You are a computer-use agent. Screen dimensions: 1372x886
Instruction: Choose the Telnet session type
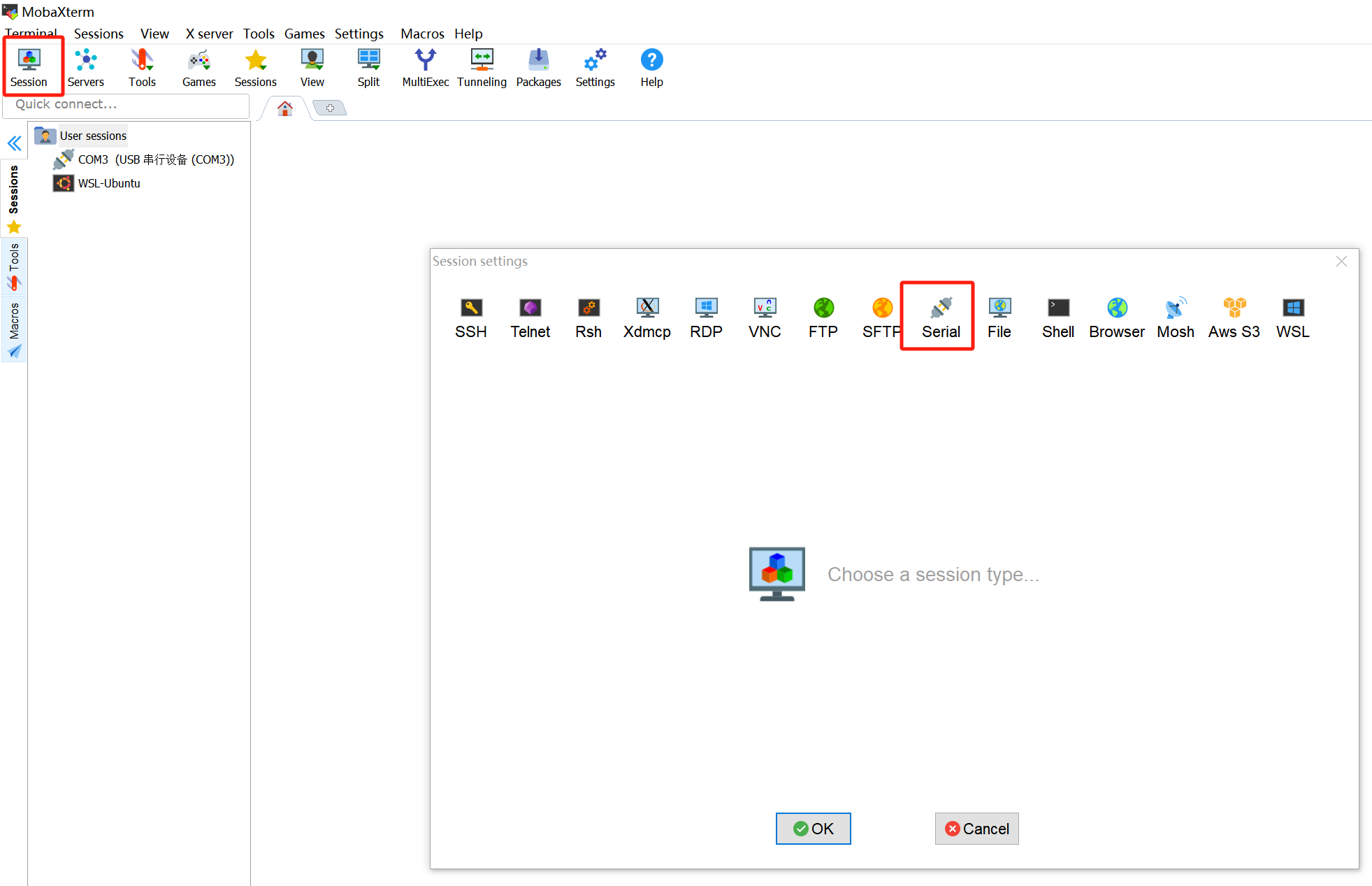tap(530, 318)
